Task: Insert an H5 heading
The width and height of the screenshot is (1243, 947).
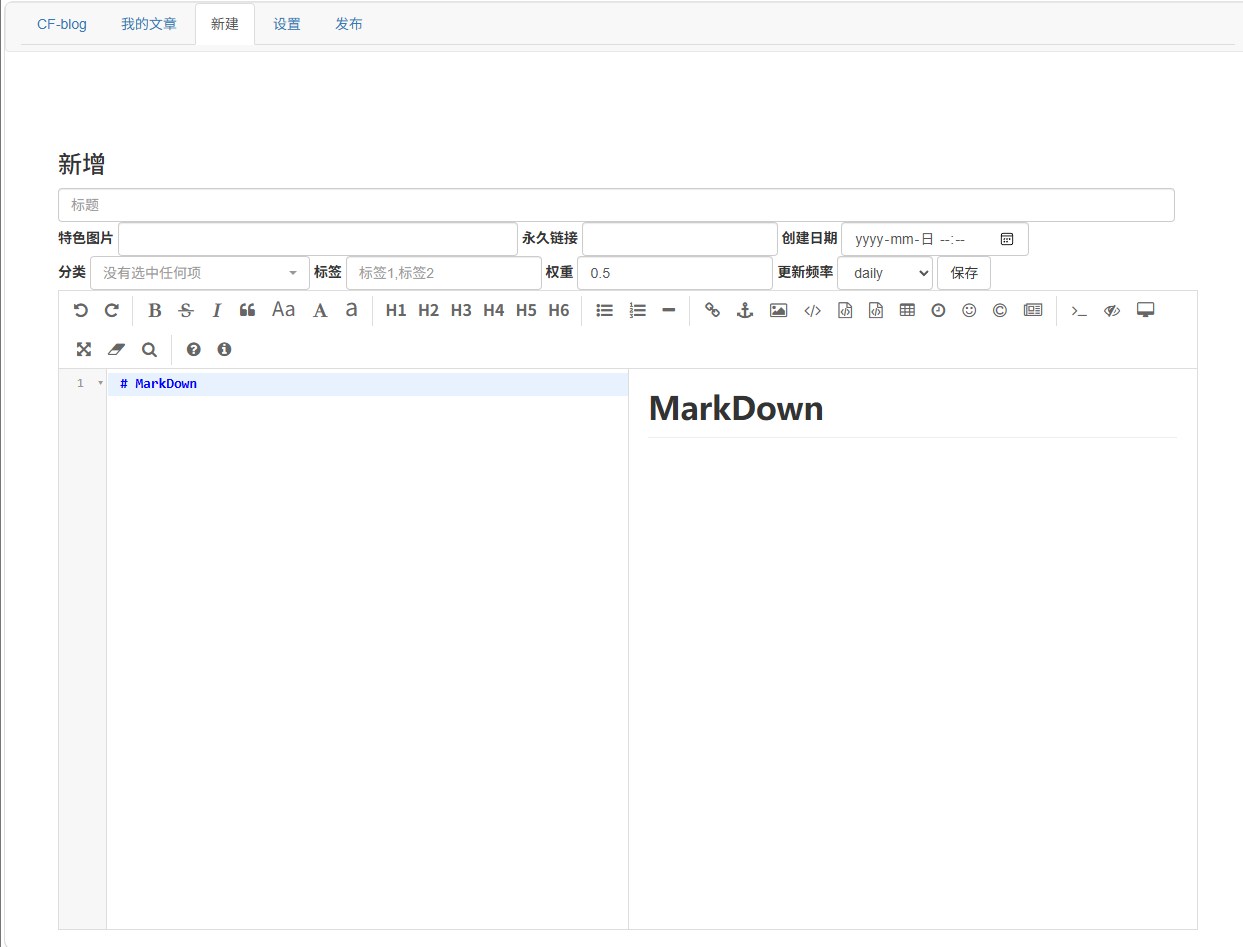Action: pos(526,310)
